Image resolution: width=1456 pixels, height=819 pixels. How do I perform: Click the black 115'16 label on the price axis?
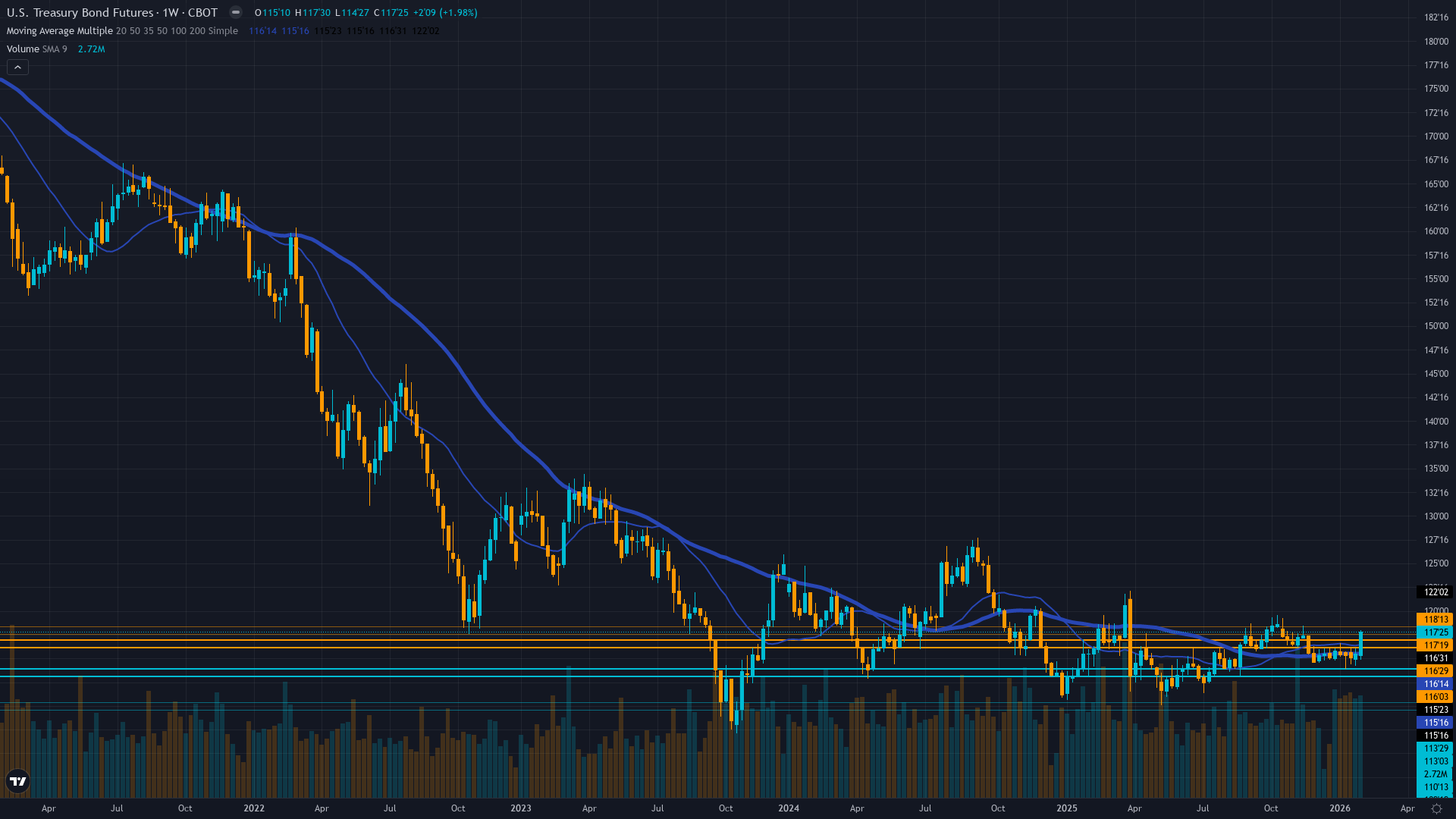[x=1436, y=736]
